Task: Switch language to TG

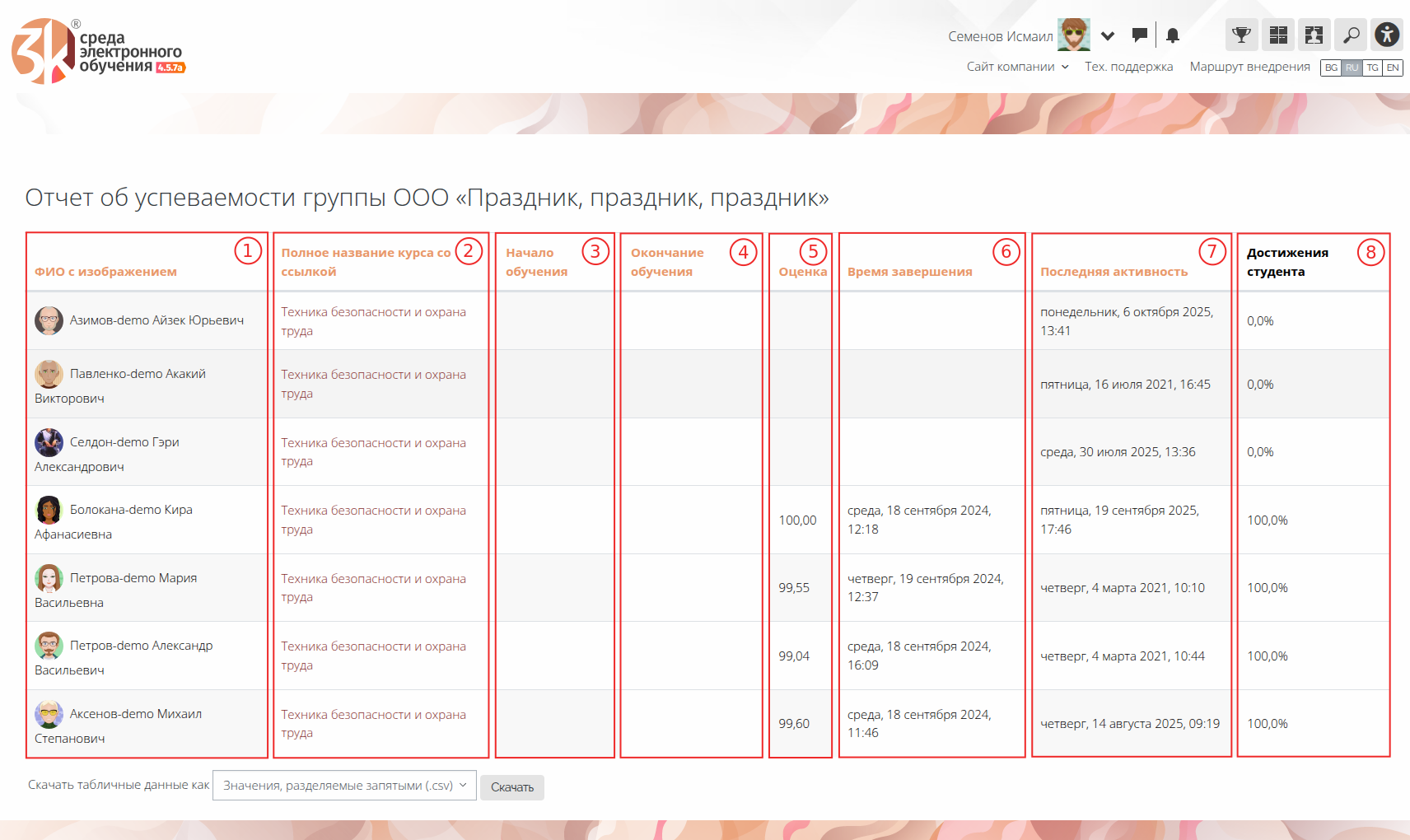Action: [1372, 68]
